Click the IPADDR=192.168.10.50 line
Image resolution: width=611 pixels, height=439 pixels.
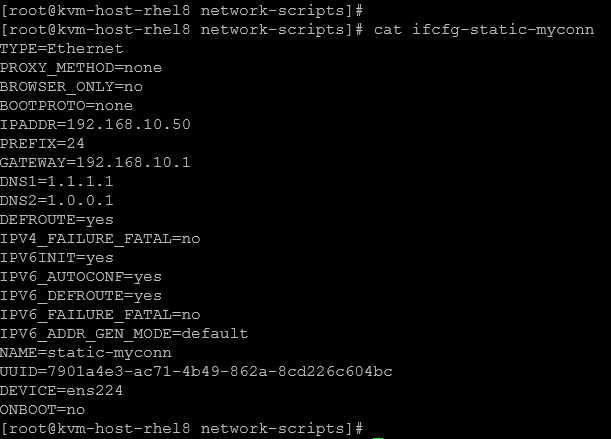(95, 124)
